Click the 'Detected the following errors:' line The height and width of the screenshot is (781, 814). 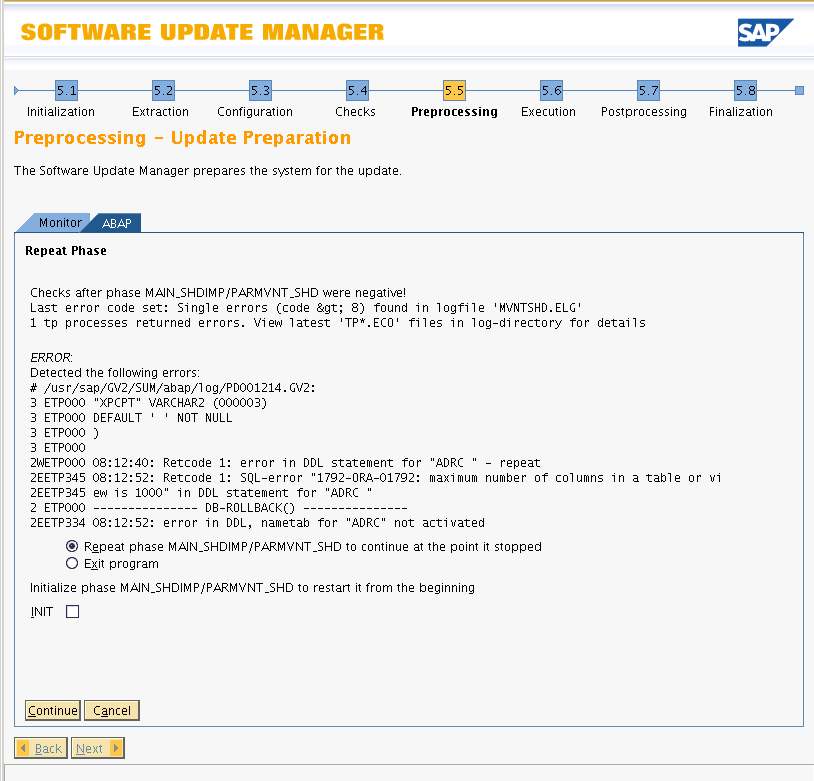[x=115, y=373]
